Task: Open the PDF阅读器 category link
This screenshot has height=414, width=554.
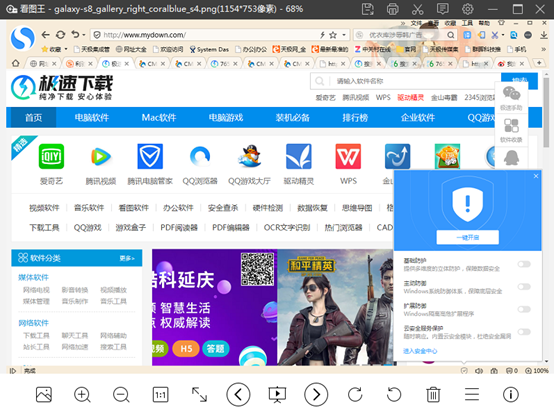Action: pos(179,227)
